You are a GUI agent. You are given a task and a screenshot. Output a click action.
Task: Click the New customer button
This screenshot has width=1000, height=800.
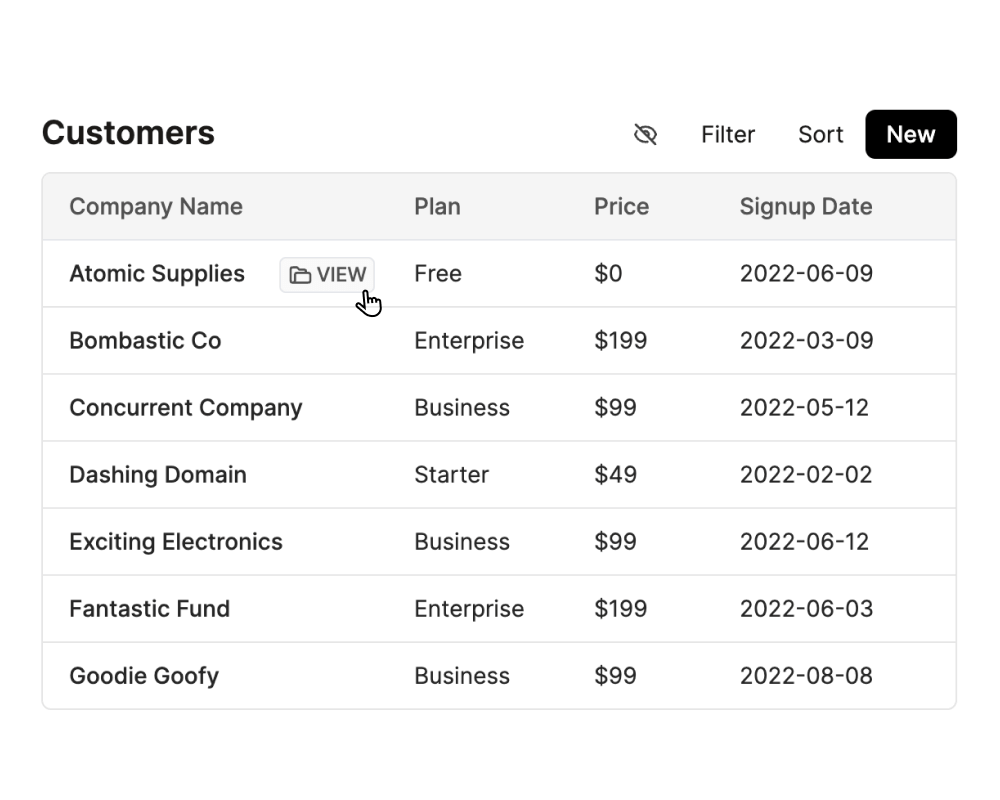[911, 135]
